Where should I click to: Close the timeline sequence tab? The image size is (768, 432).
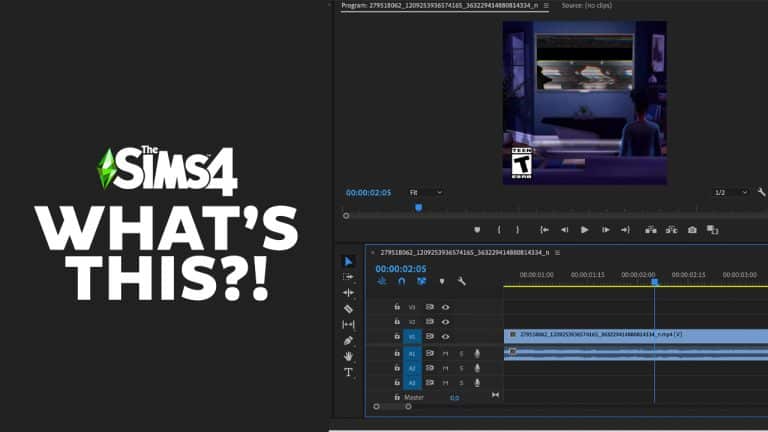373,253
